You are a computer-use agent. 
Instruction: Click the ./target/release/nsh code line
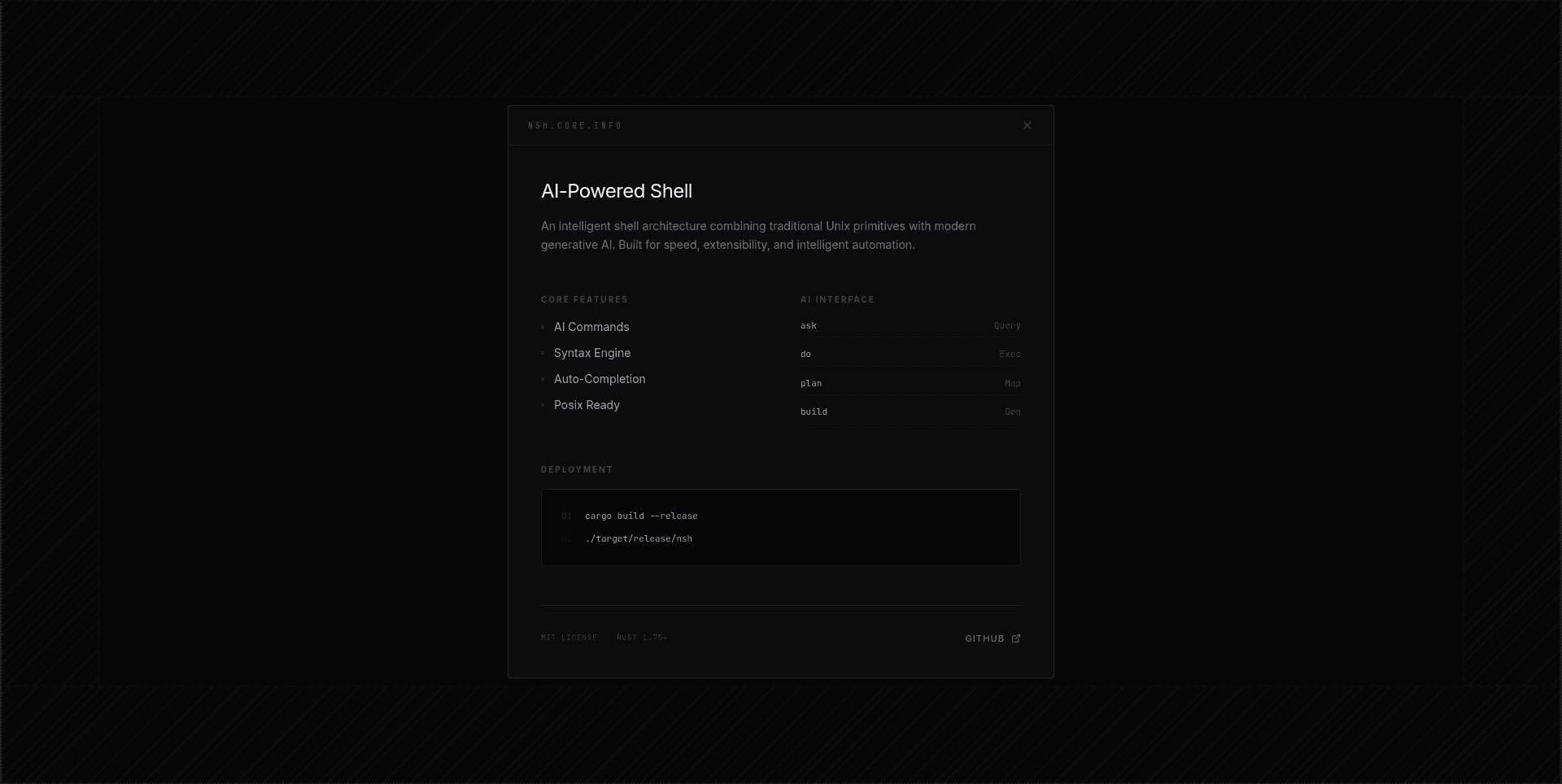click(639, 538)
